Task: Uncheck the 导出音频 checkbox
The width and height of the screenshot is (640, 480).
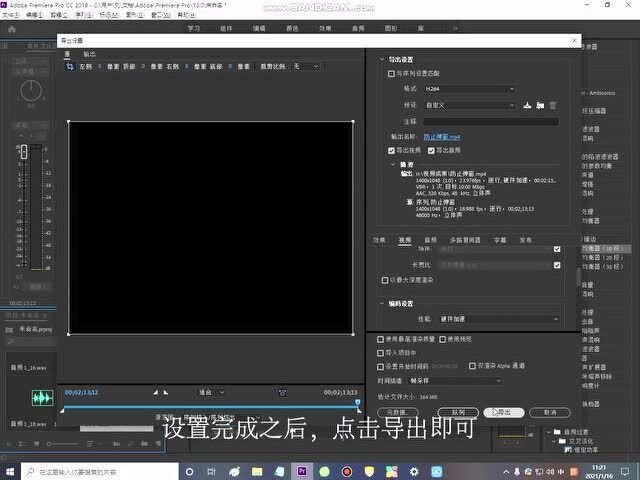Action: click(x=431, y=151)
